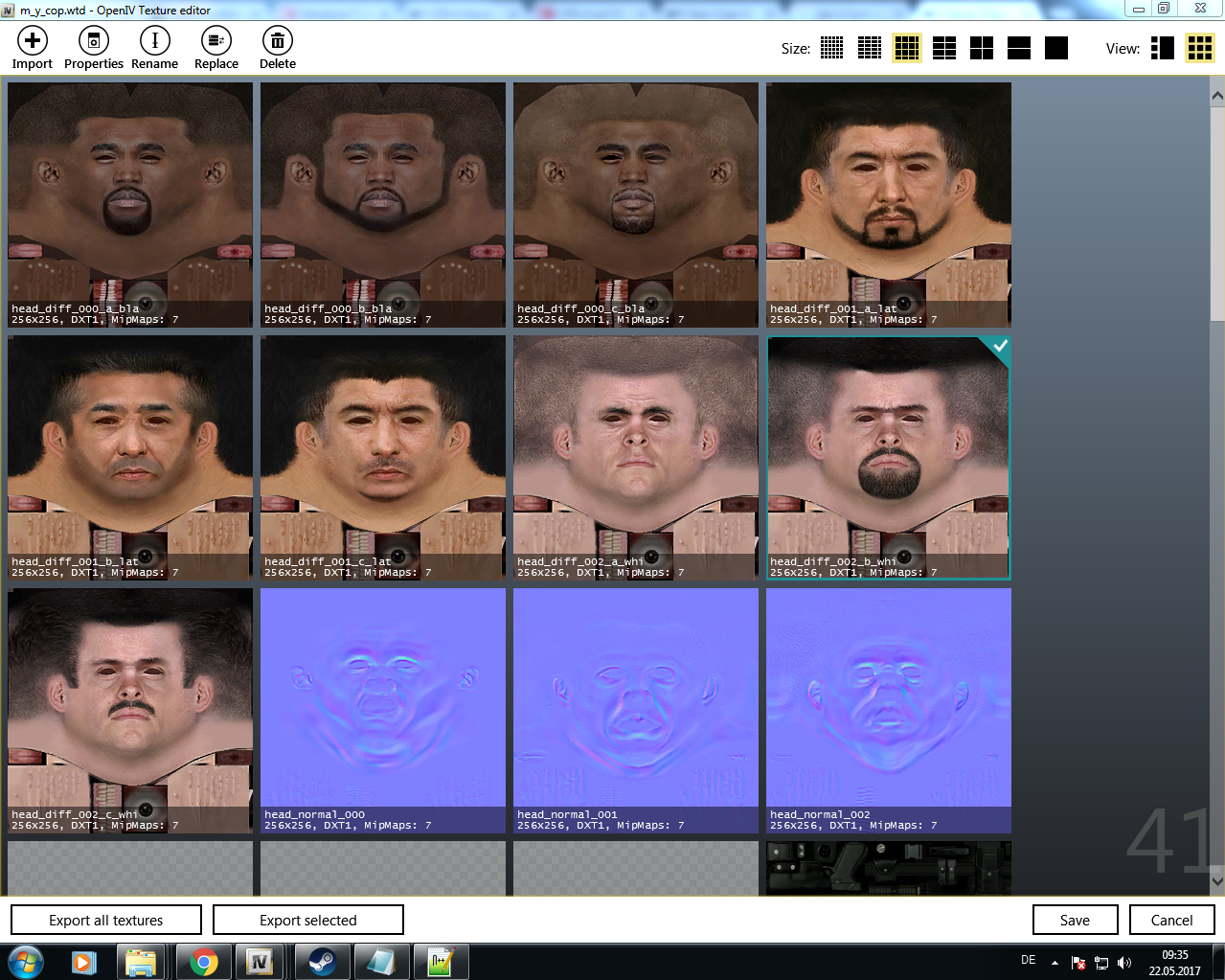Open Chrome from the taskbar

point(203,961)
